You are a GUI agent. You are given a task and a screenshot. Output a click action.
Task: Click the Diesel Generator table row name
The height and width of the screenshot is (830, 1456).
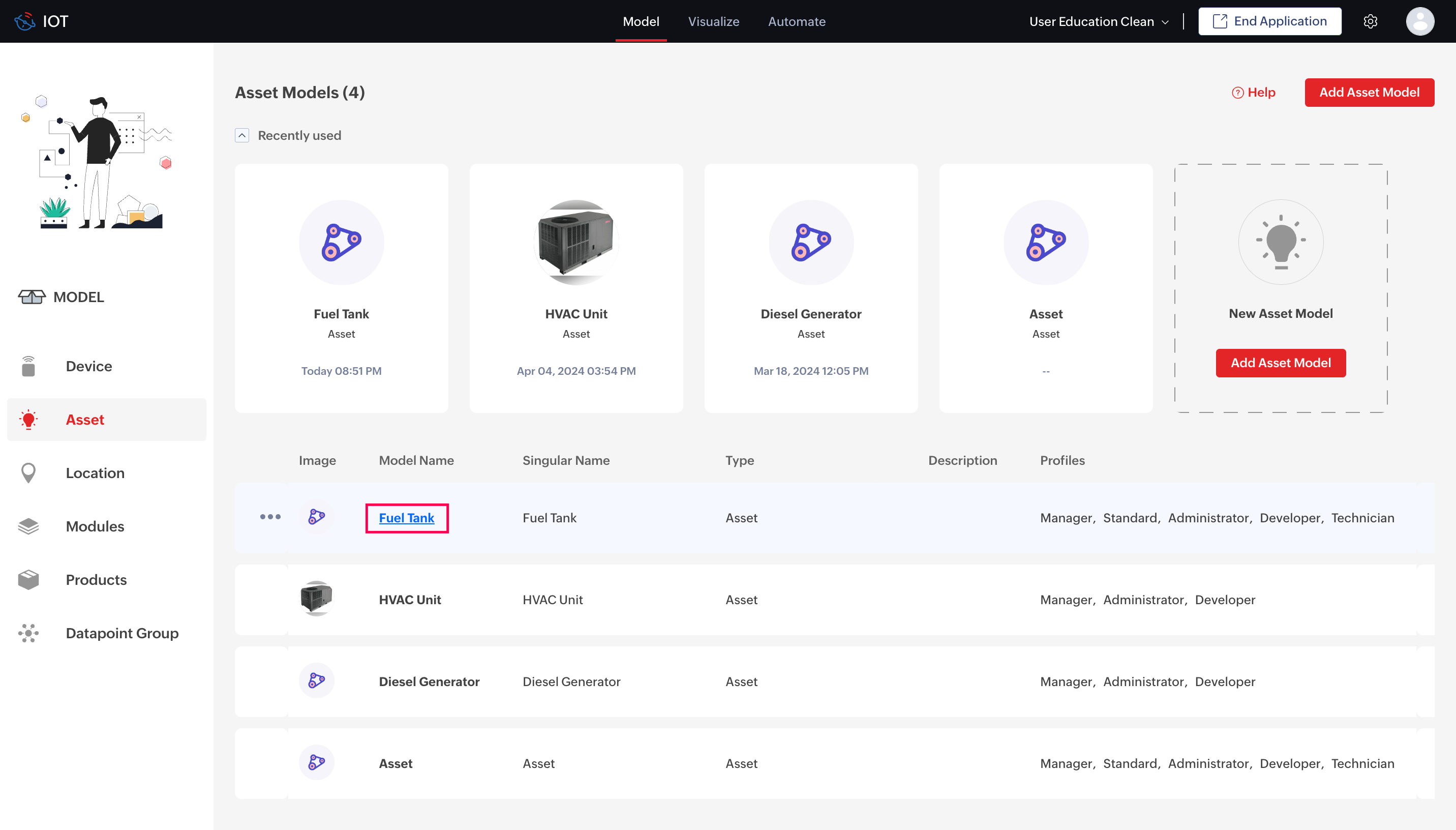point(429,681)
